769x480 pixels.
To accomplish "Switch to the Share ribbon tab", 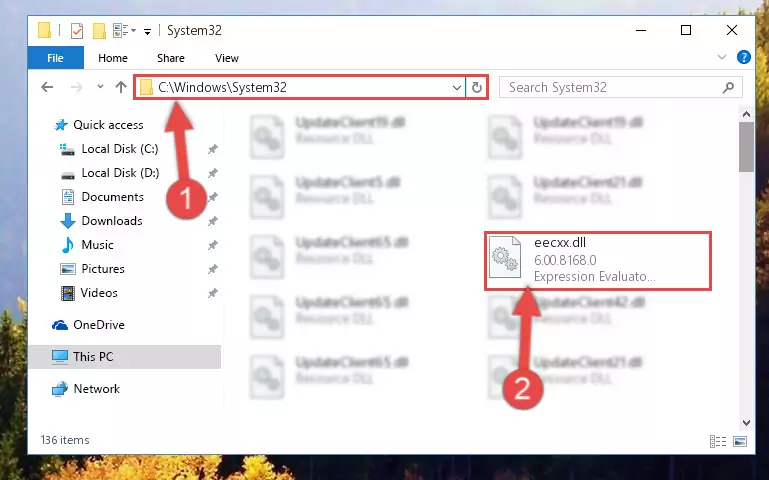I will pyautogui.click(x=171, y=58).
